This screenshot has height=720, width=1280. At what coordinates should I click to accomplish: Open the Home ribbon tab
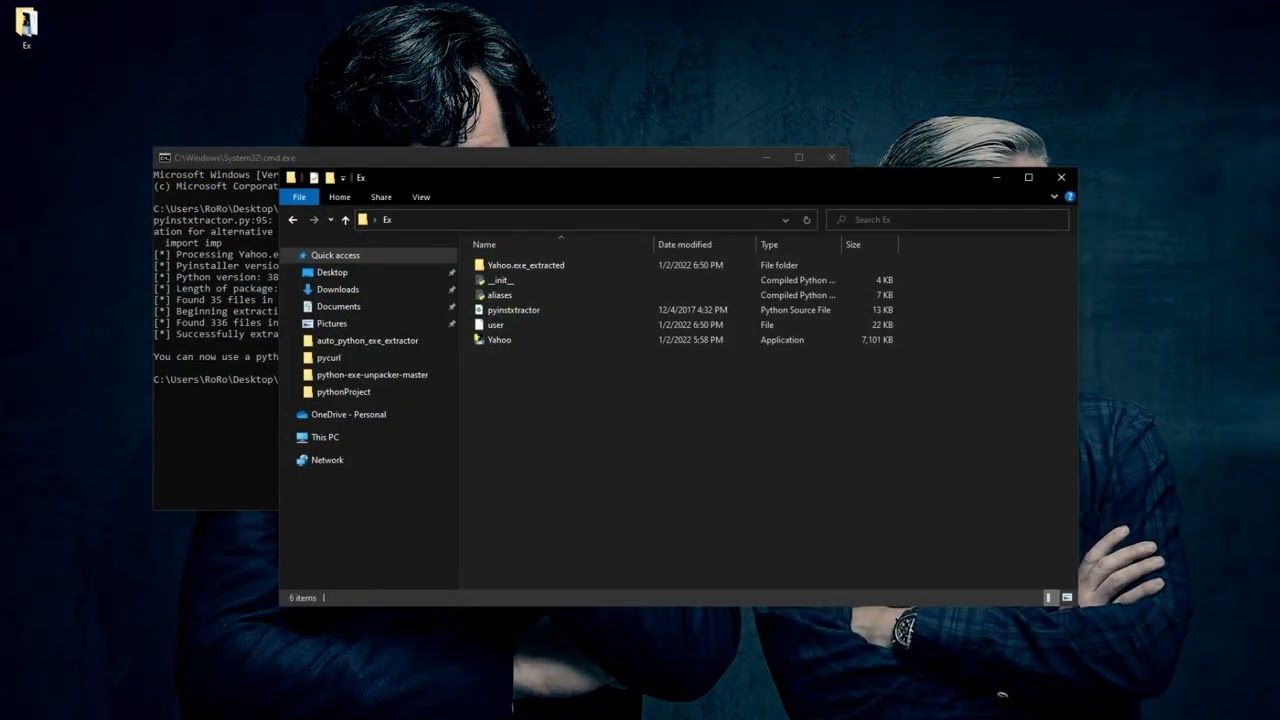tap(340, 197)
